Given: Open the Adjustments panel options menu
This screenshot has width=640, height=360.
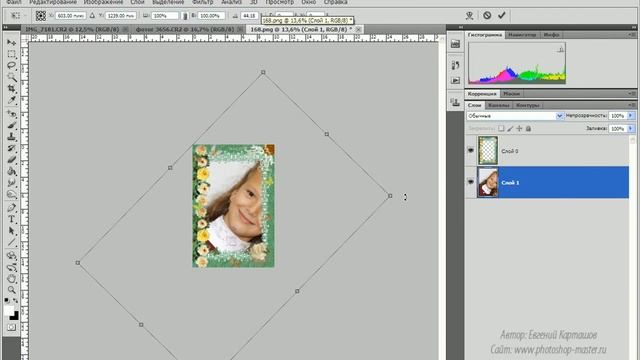Looking at the screenshot, I should pyautogui.click(x=633, y=94).
